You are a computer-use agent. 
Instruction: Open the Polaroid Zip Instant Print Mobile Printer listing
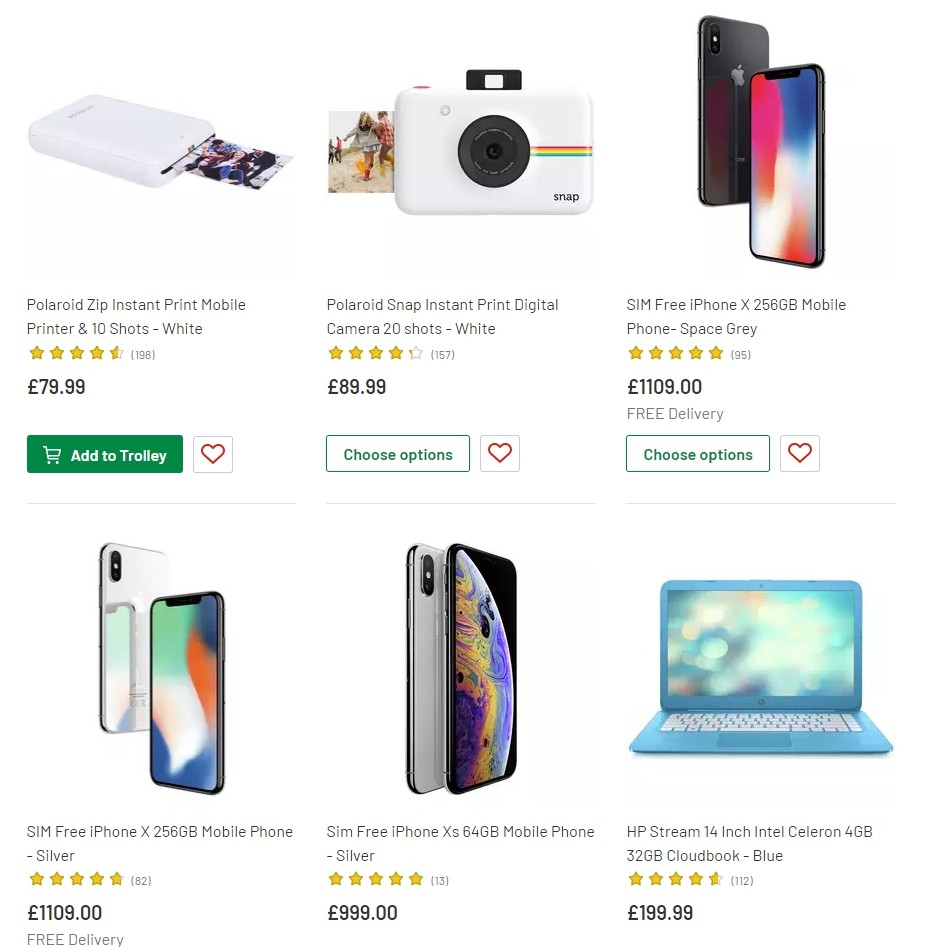[136, 316]
